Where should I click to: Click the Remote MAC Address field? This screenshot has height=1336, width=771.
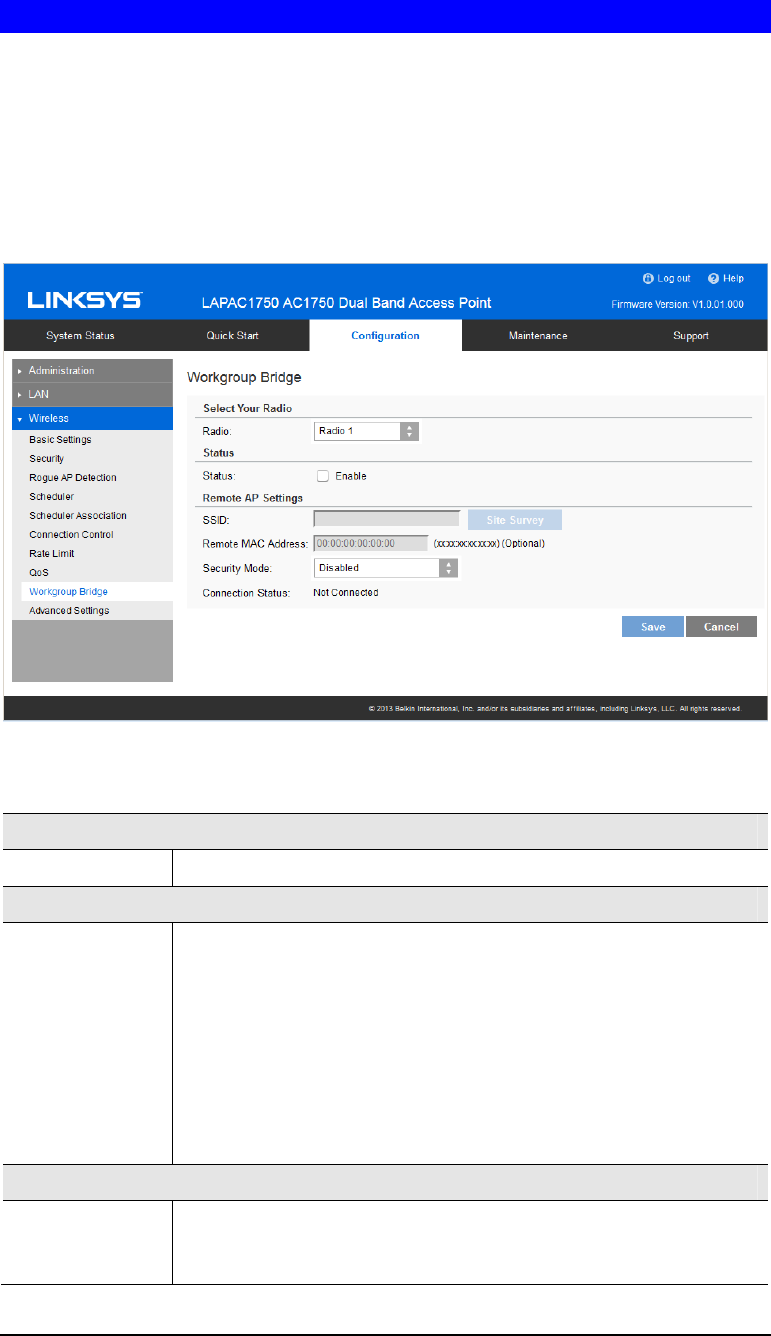tap(371, 544)
